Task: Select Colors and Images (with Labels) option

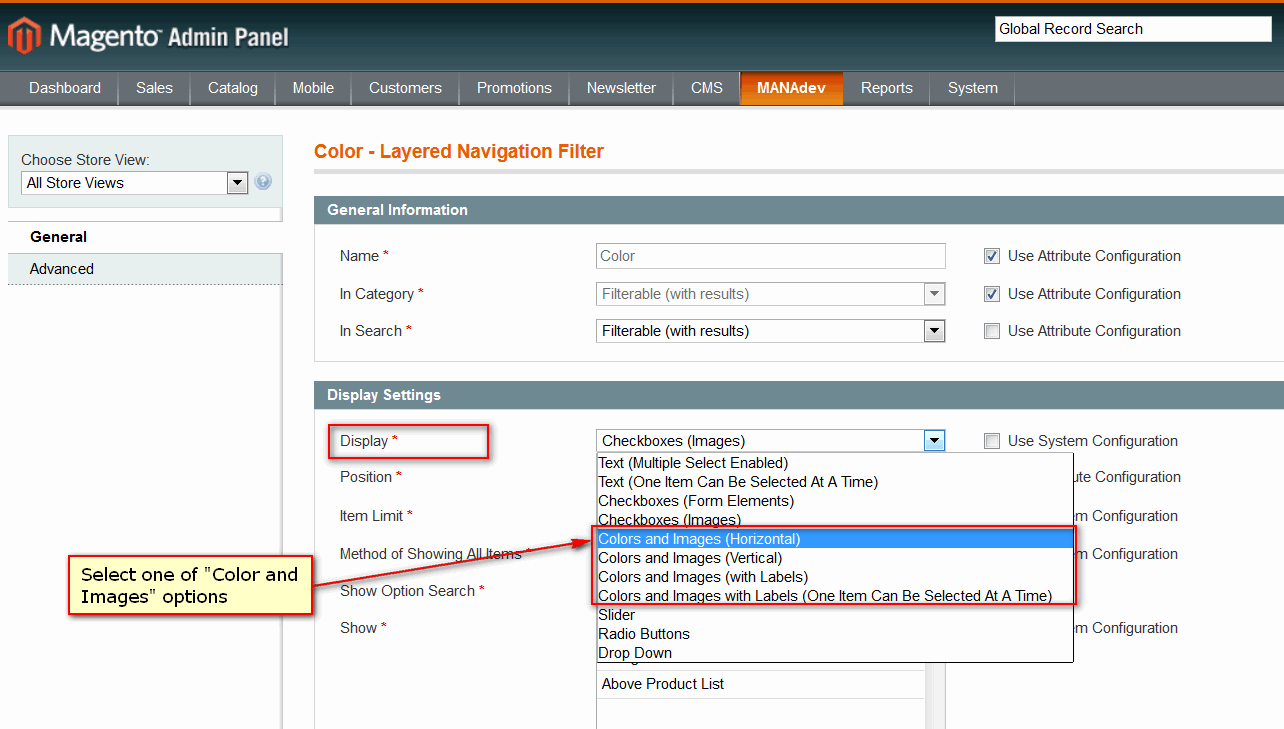Action: pos(835,577)
